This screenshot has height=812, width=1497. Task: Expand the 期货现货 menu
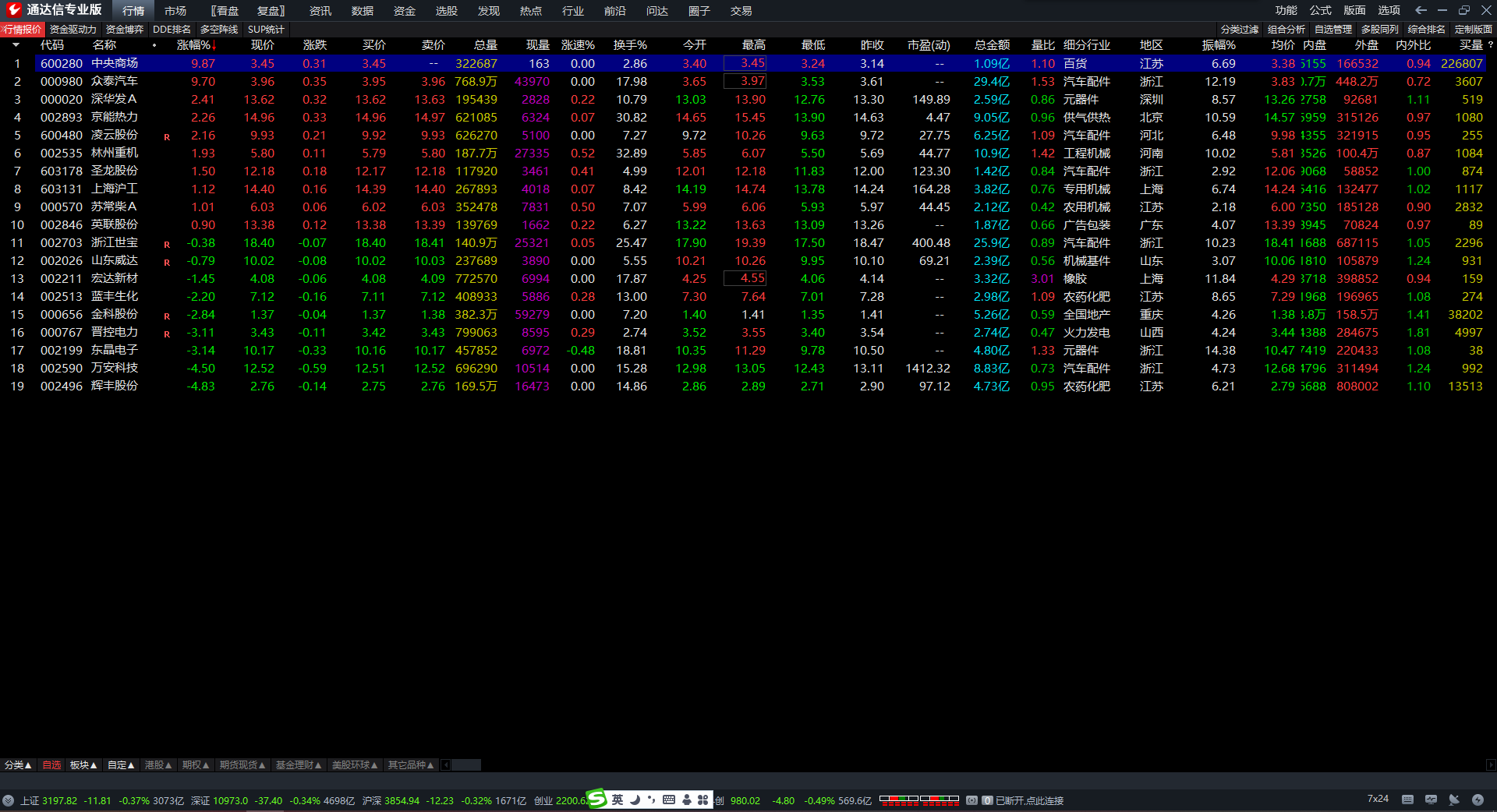[x=242, y=765]
